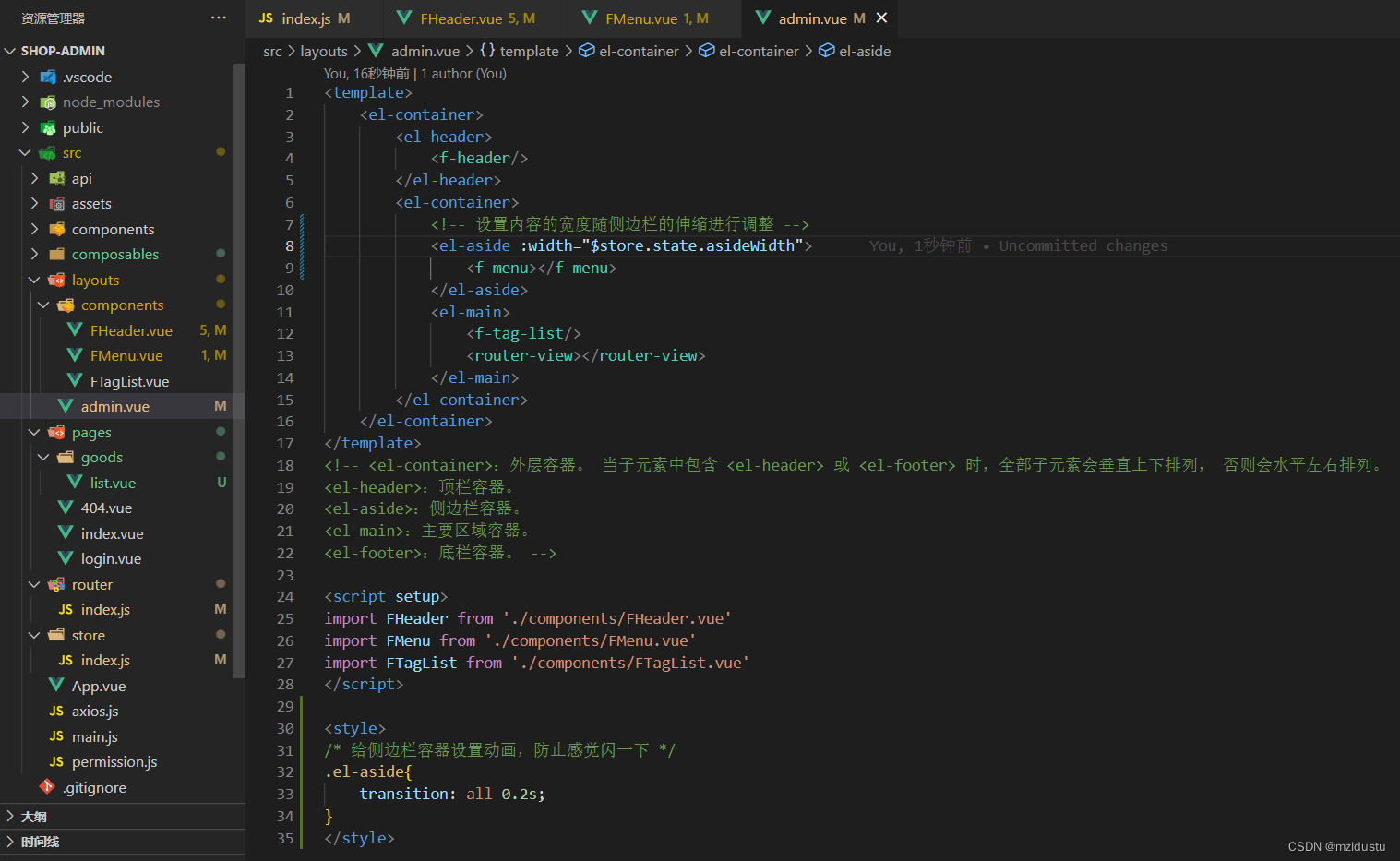This screenshot has height=861, width=1400.
Task: Collapse the src folder chevron
Action: coord(25,153)
